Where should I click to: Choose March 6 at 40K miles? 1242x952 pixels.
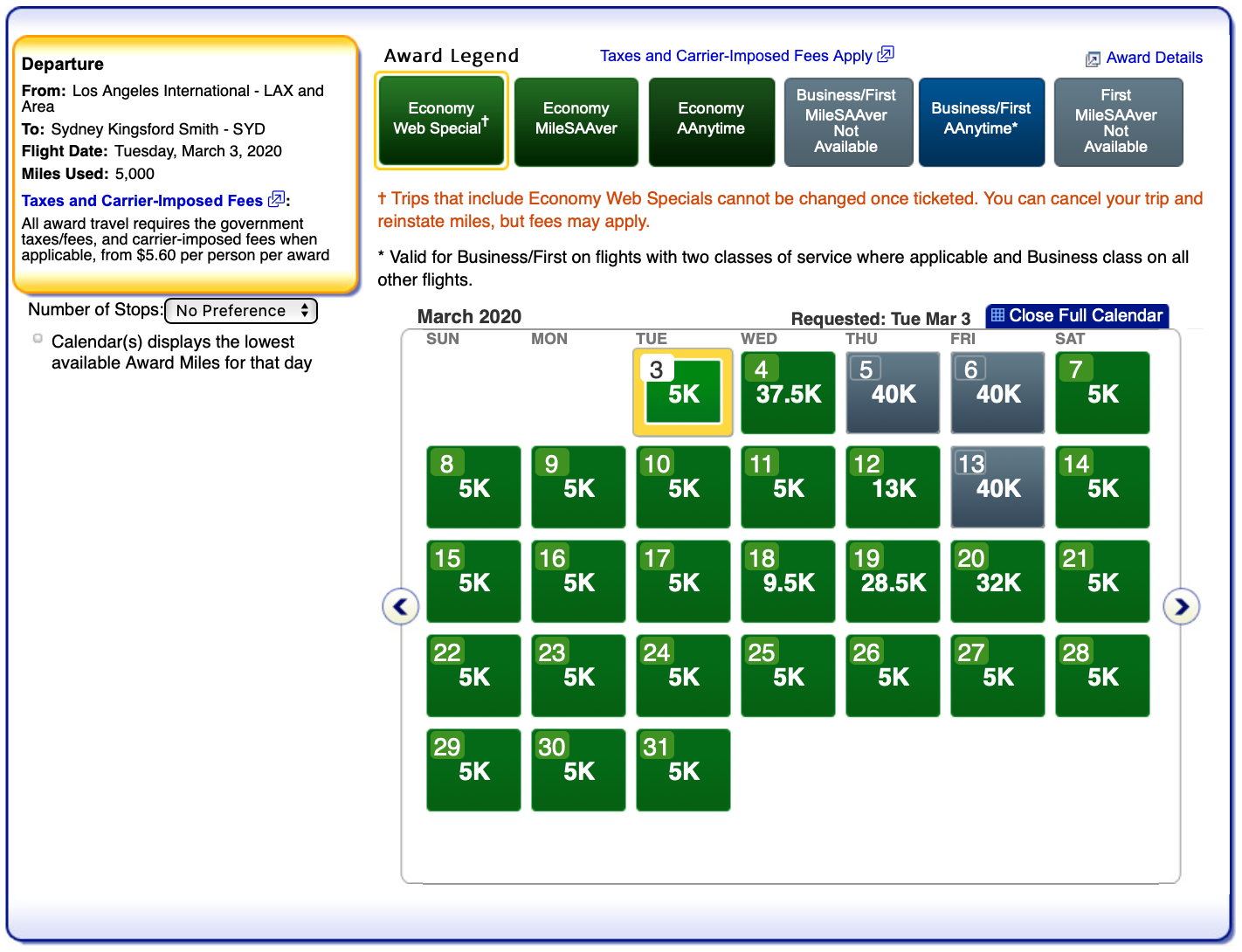(997, 393)
